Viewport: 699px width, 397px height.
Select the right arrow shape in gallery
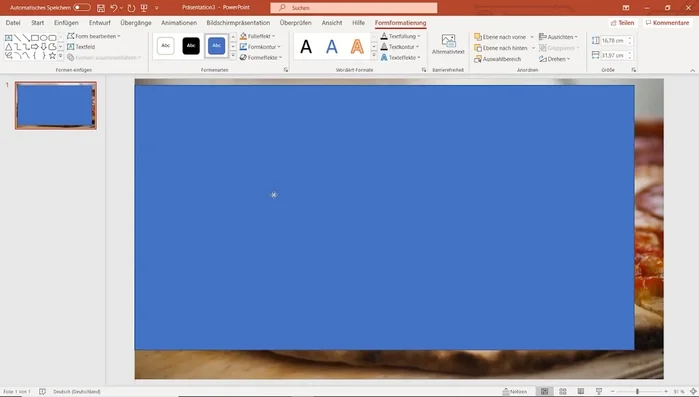[35, 47]
